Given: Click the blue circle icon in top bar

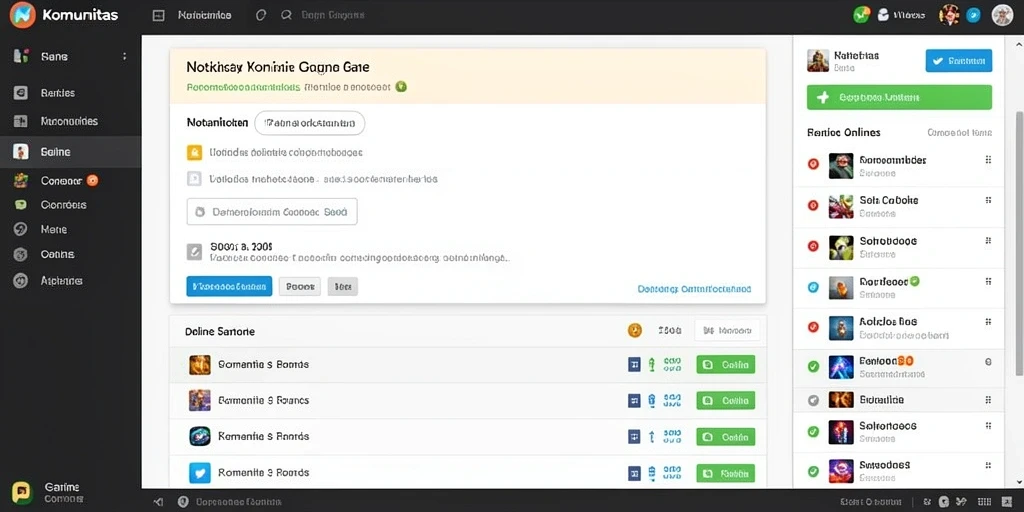Looking at the screenshot, I should 973,16.
